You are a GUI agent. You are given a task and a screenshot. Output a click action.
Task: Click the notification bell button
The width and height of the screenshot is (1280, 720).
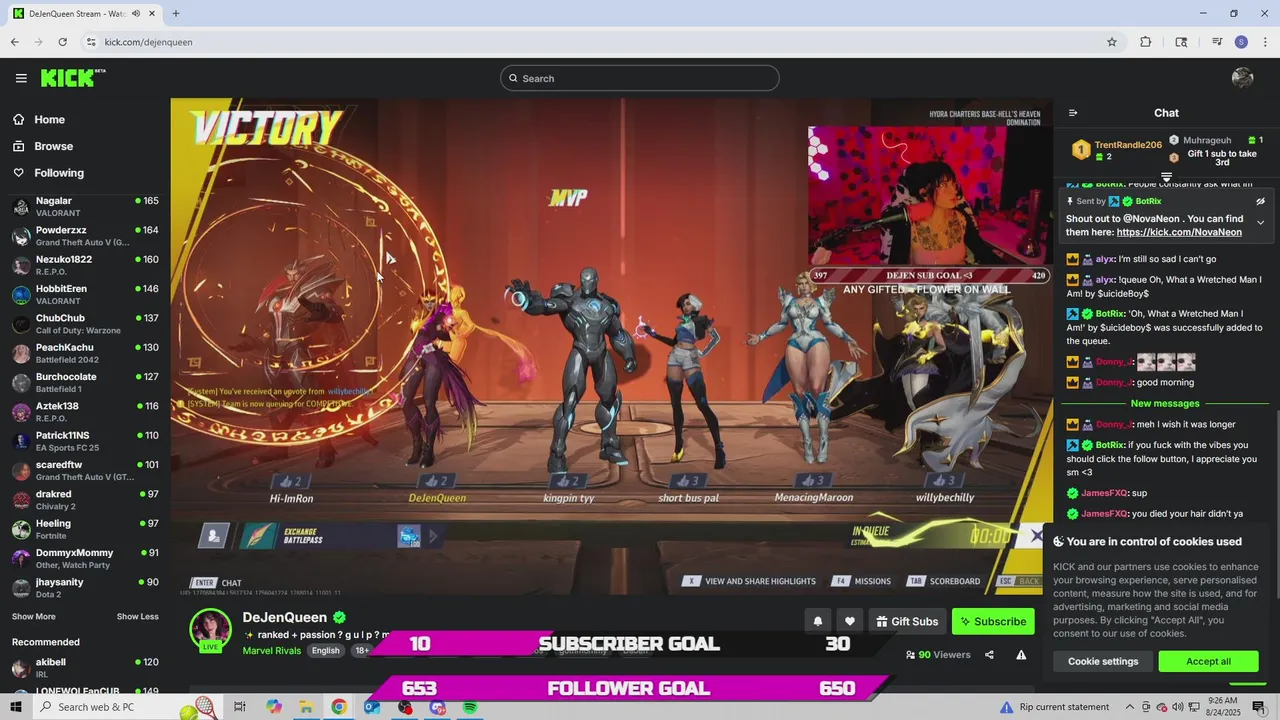pyautogui.click(x=817, y=621)
